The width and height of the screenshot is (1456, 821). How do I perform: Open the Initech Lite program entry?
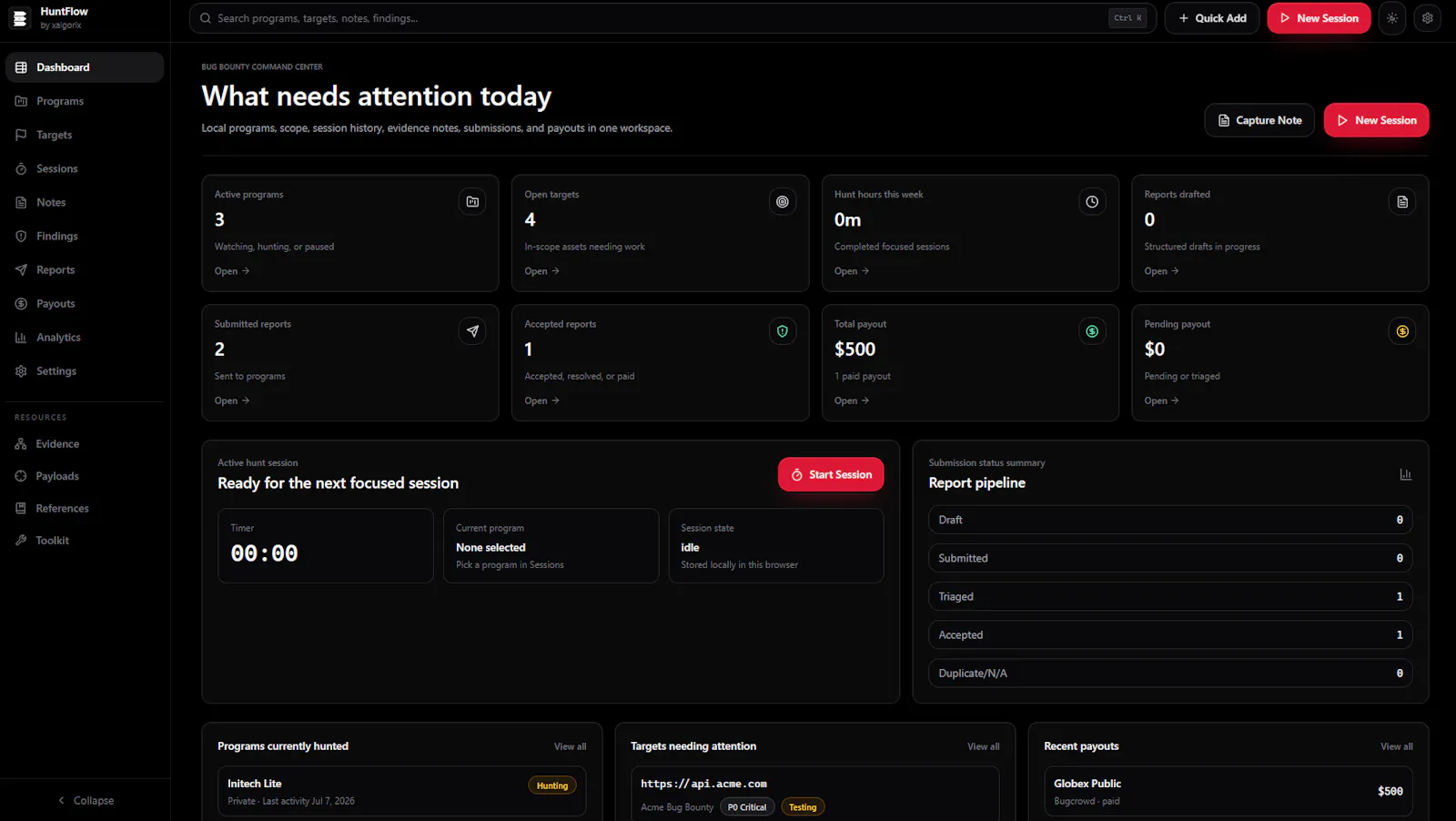(401, 791)
